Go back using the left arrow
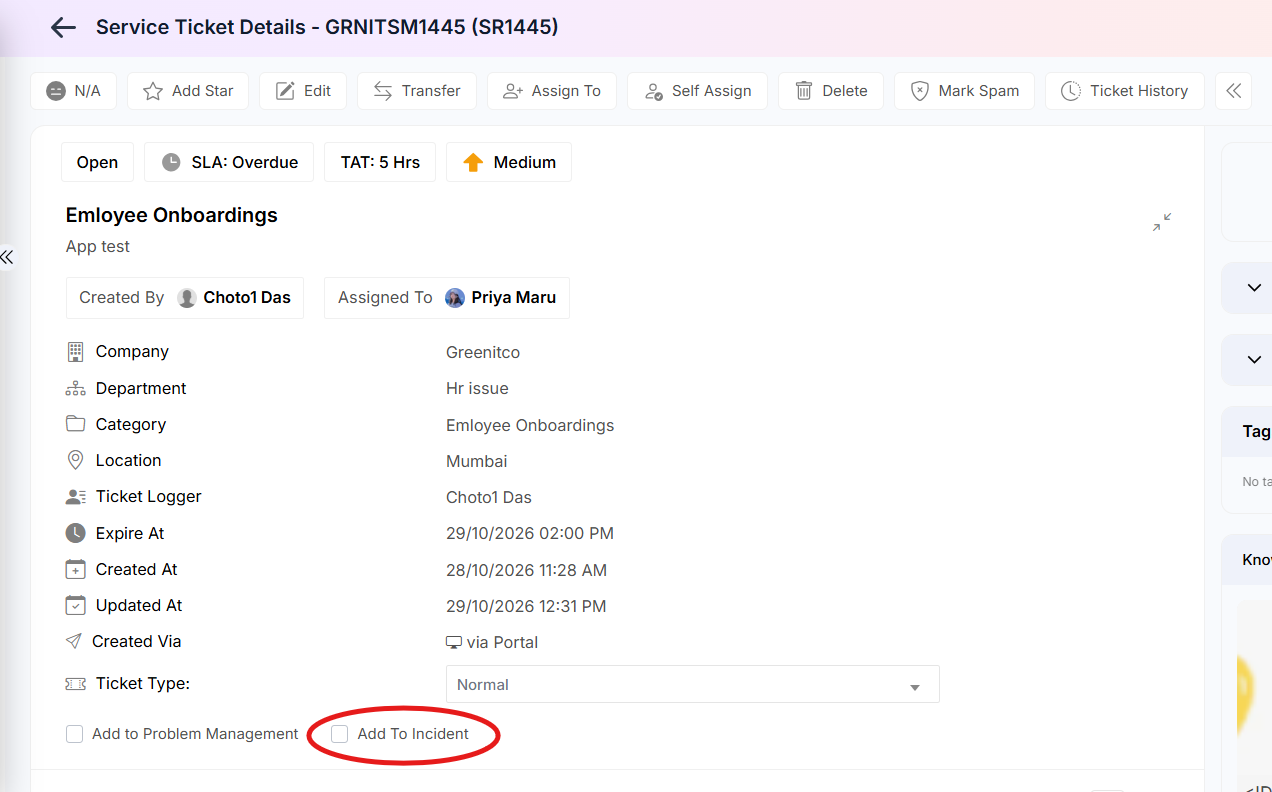 [x=63, y=28]
